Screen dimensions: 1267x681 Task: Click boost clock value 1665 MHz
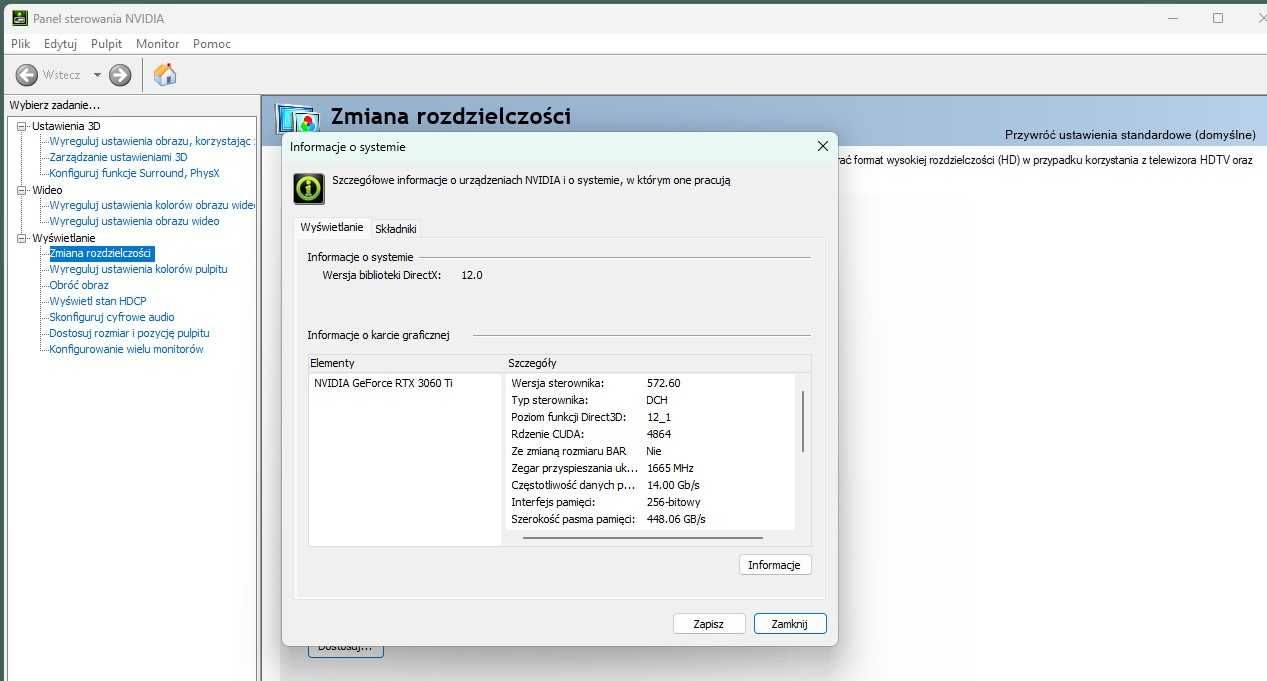670,468
